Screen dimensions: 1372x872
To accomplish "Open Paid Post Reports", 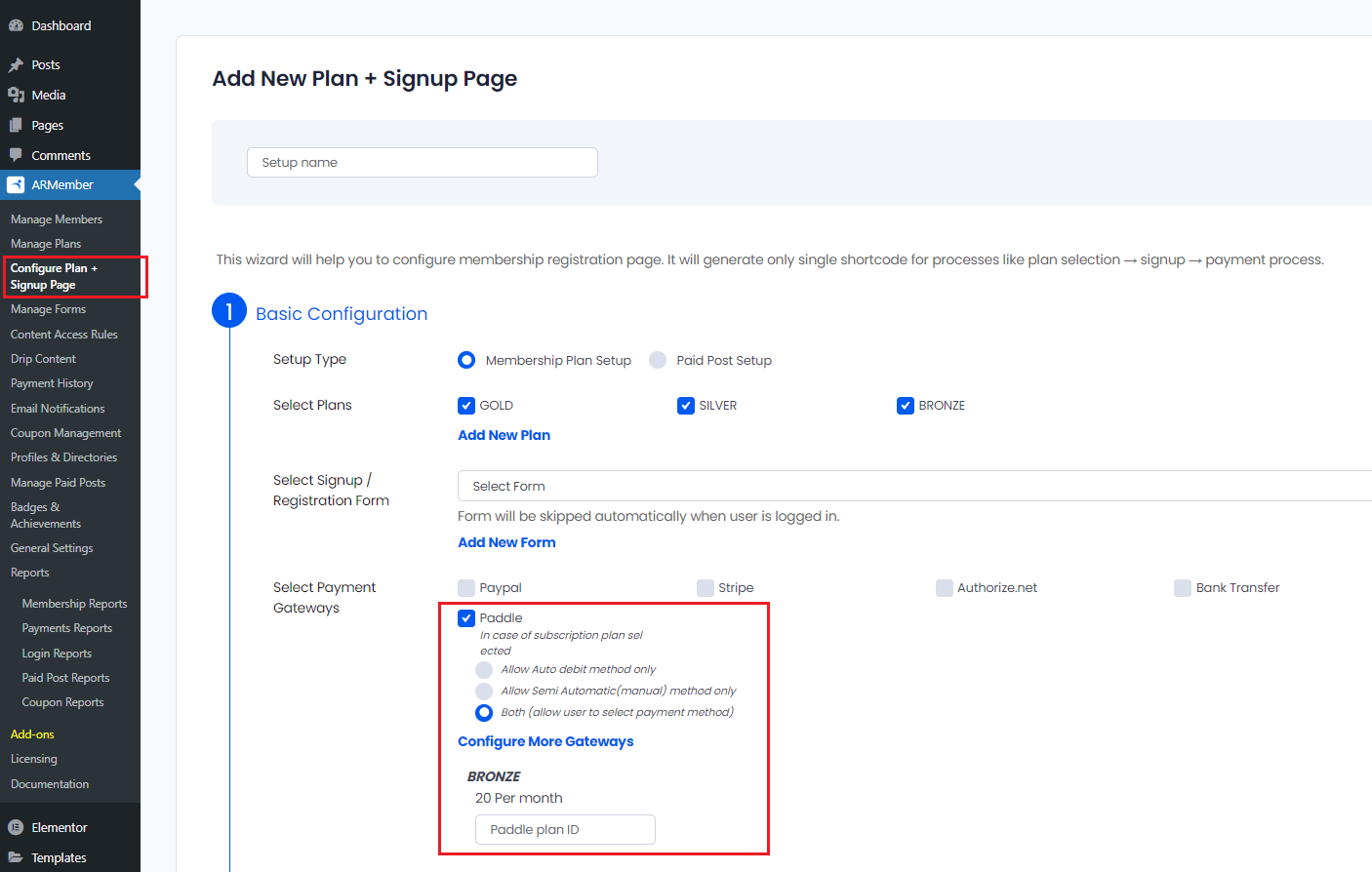I will coord(65,678).
